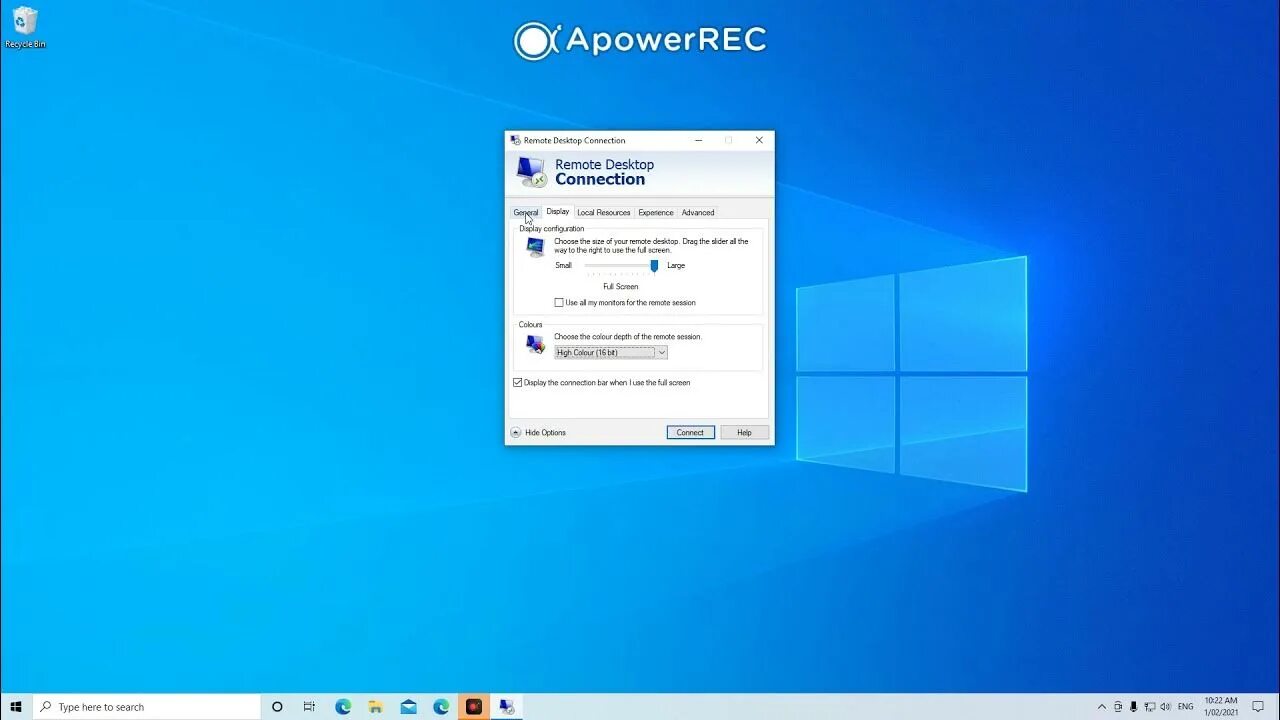Viewport: 1280px width, 720px height.
Task: Launch second Edge icon beside Mail
Action: [x=441, y=707]
